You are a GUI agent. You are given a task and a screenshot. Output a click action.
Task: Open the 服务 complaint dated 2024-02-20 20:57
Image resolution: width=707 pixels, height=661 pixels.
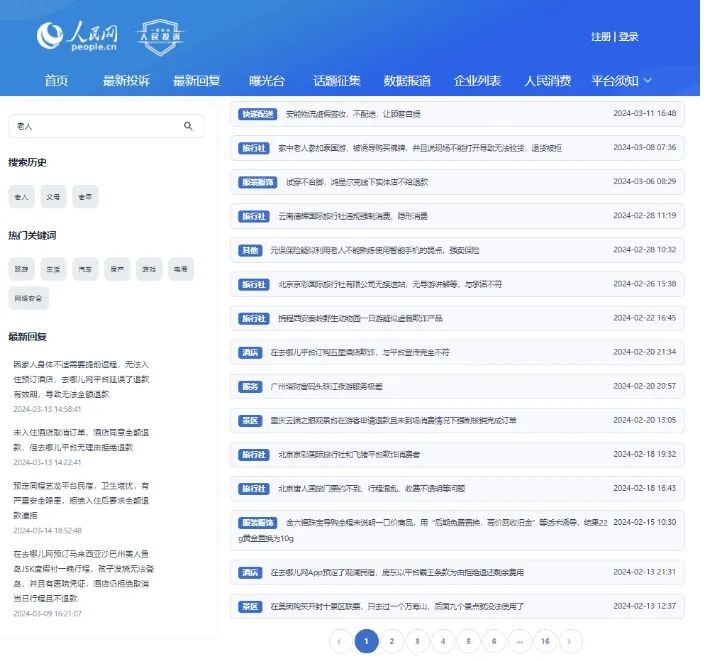pos(457,386)
